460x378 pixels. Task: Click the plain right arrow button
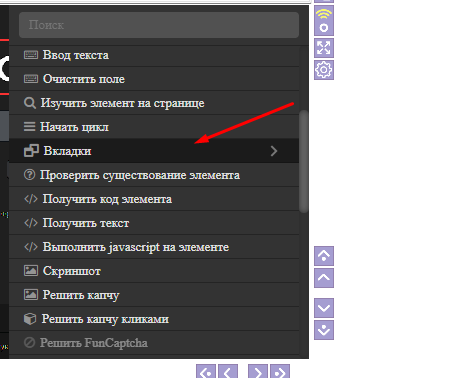tap(258, 371)
